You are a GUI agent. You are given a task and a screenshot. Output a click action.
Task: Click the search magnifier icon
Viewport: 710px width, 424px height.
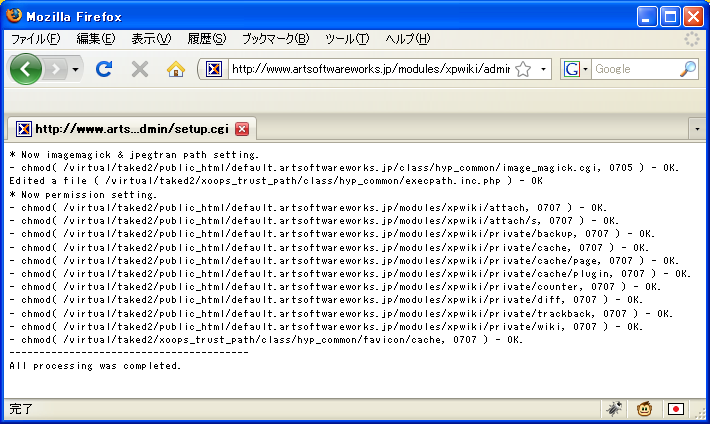pos(688,69)
